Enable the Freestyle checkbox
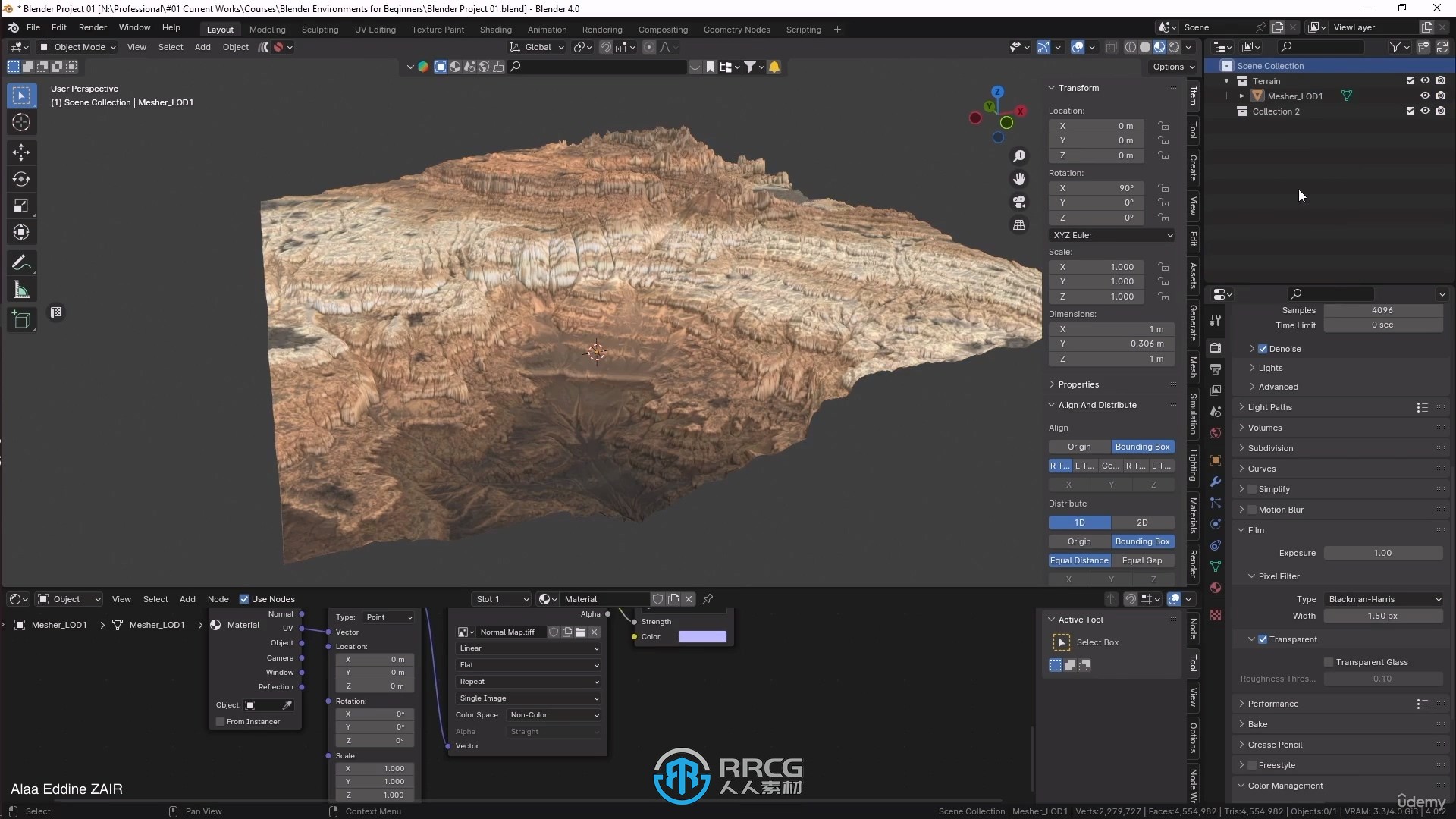1456x819 pixels. tap(1252, 765)
